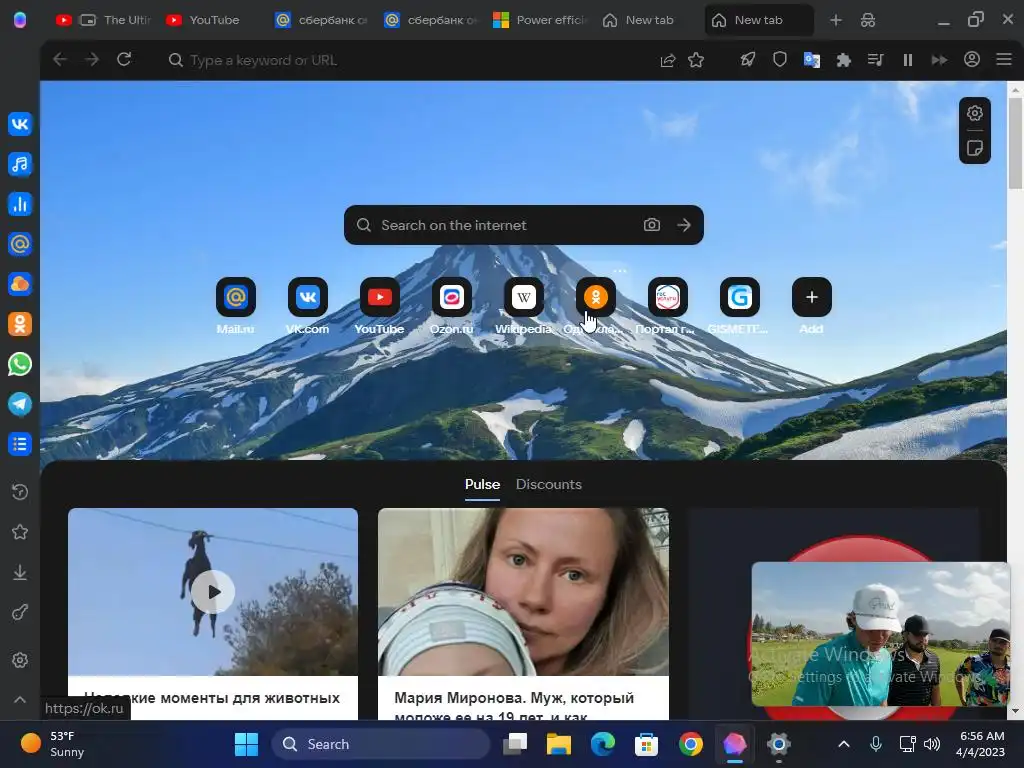Open the browser hamburger menu

pos(1004,59)
